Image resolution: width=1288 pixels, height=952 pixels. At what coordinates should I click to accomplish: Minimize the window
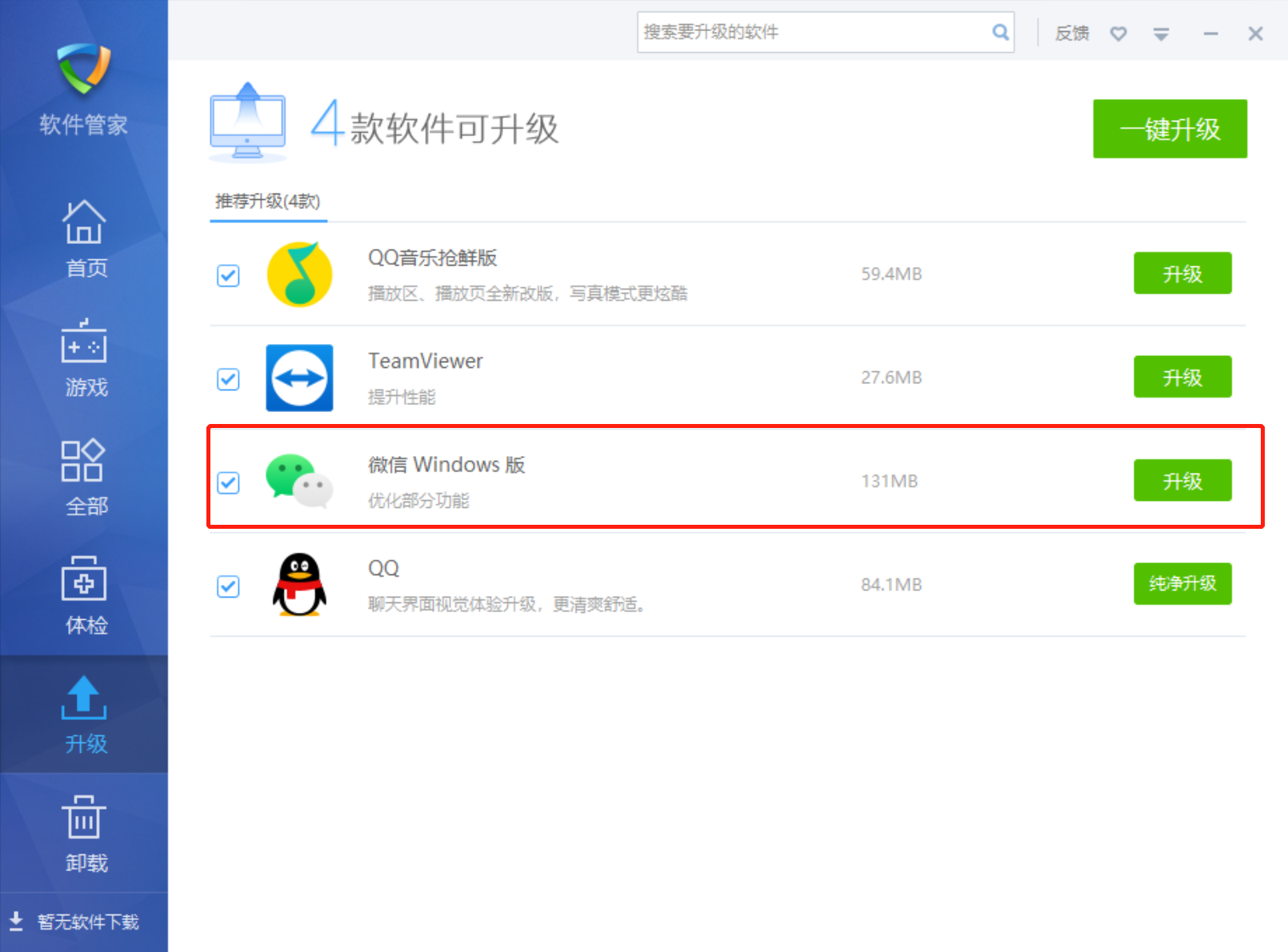(x=1210, y=34)
